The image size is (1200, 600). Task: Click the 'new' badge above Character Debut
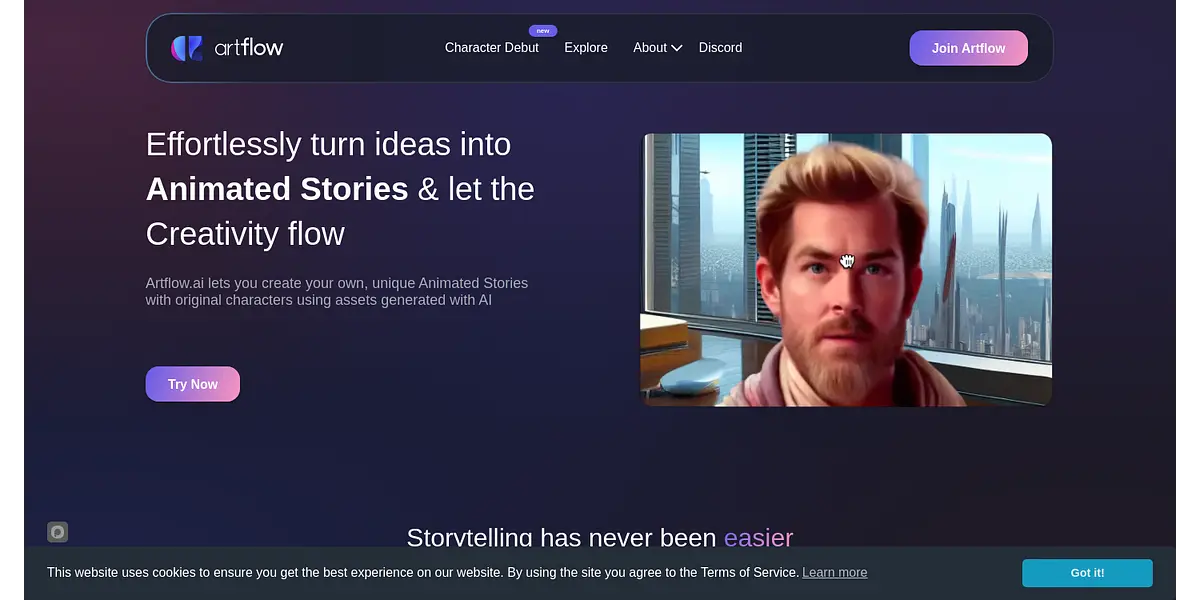click(543, 31)
